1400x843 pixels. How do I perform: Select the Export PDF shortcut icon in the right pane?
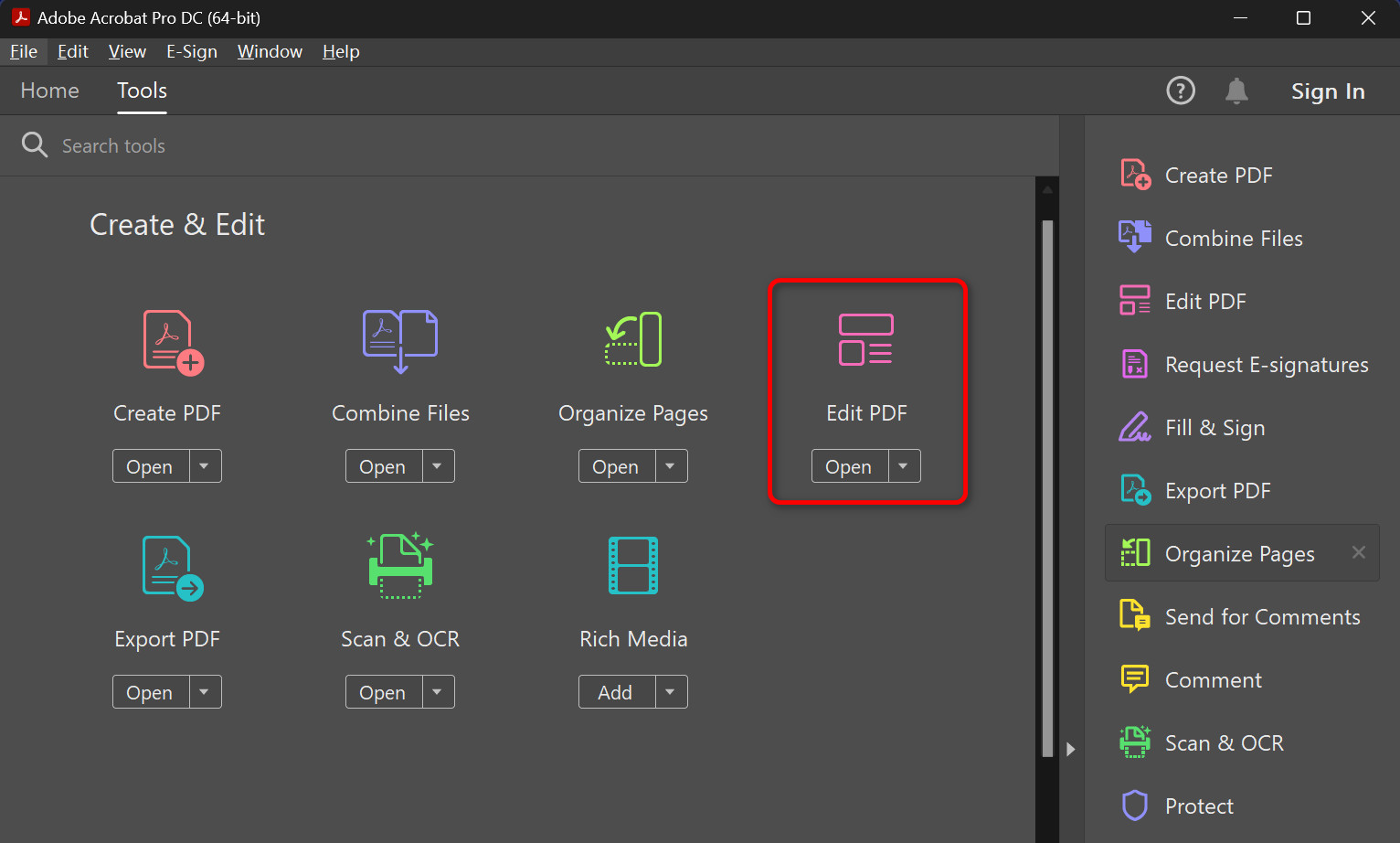(1136, 489)
